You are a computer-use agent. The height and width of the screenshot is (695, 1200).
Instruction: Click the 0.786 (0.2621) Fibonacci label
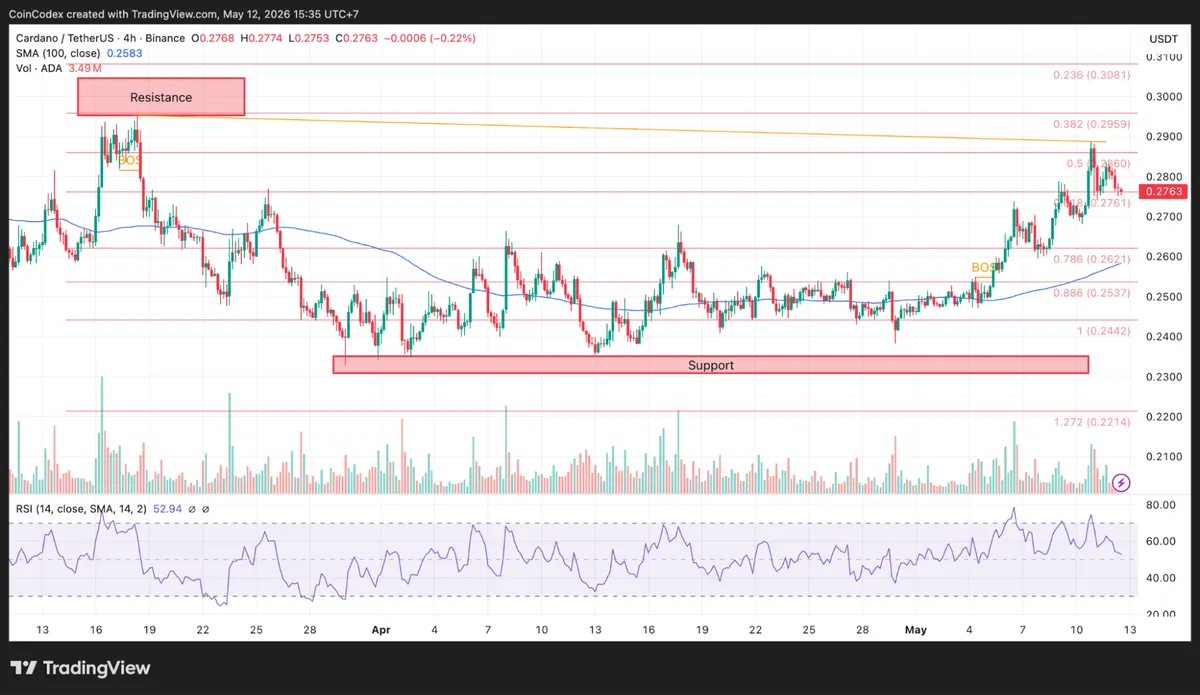click(1092, 259)
